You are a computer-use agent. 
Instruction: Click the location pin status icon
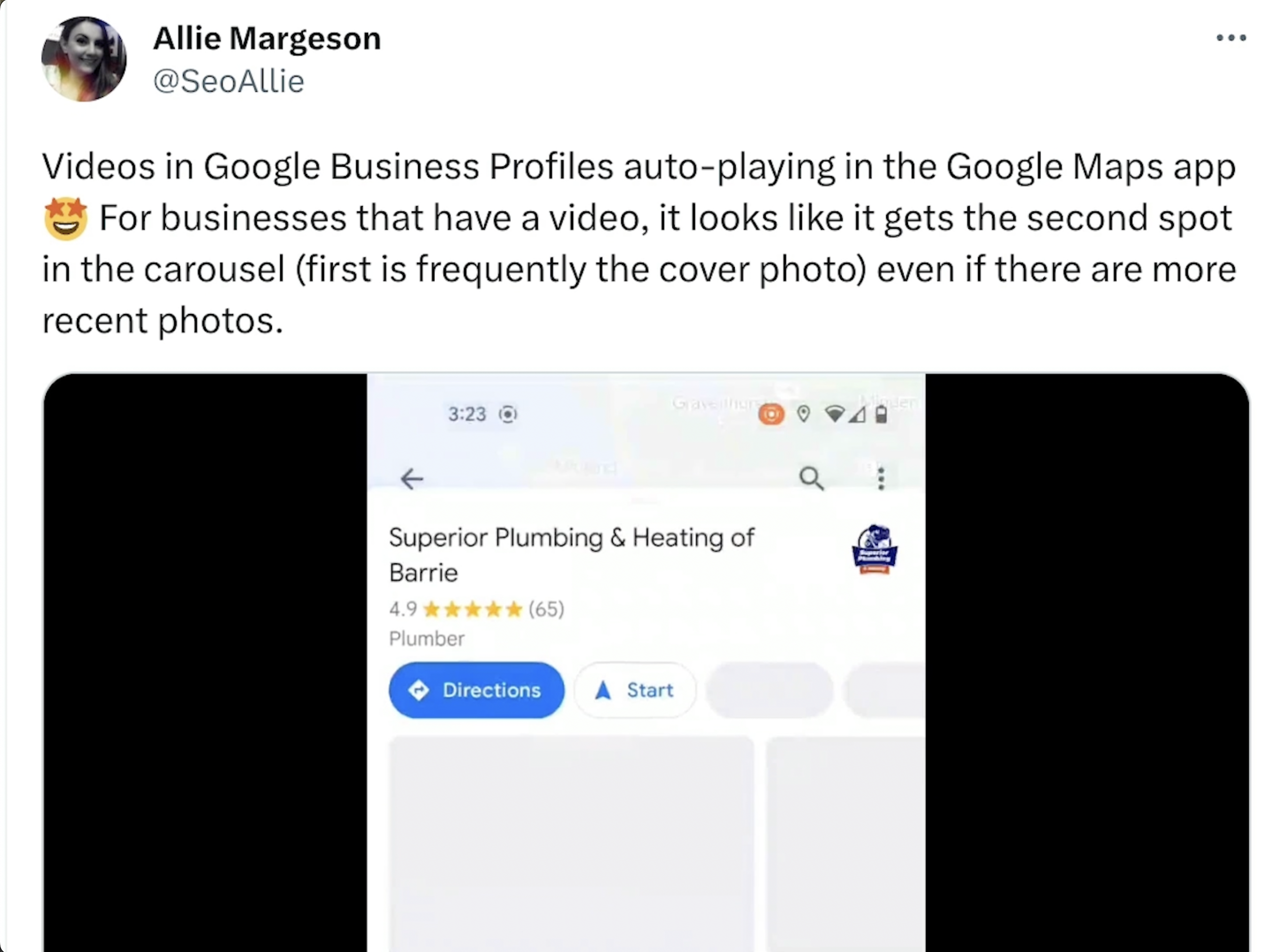[x=804, y=413]
